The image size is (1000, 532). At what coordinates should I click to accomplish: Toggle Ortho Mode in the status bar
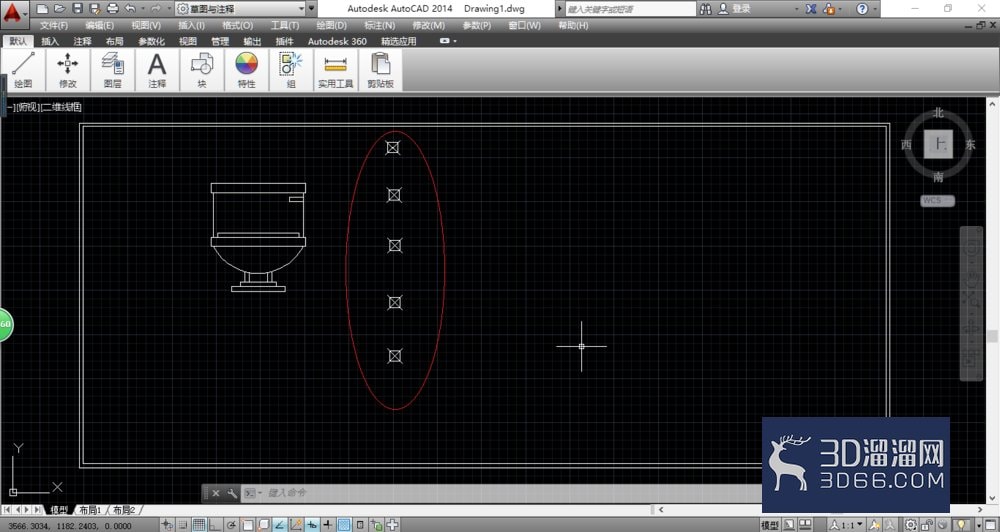tap(214, 525)
